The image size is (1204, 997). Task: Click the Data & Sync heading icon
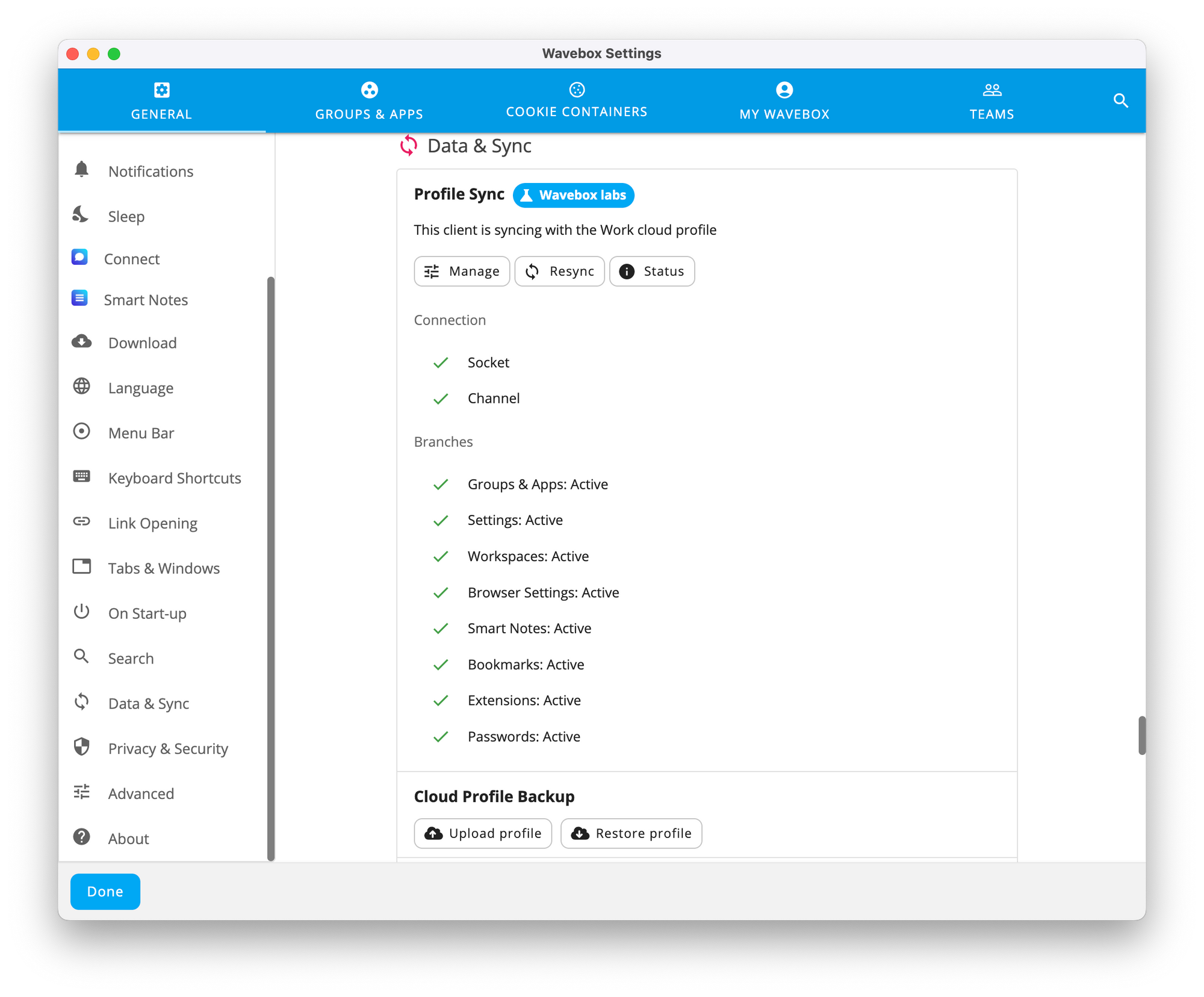[409, 146]
